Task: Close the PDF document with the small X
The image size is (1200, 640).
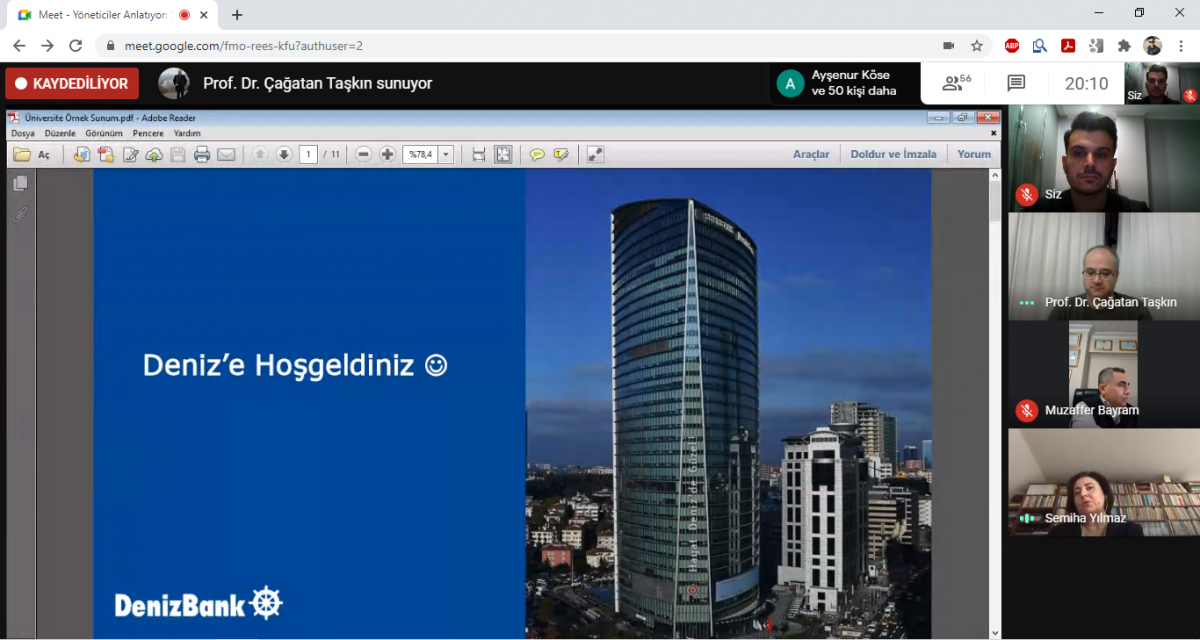Action: [993, 132]
